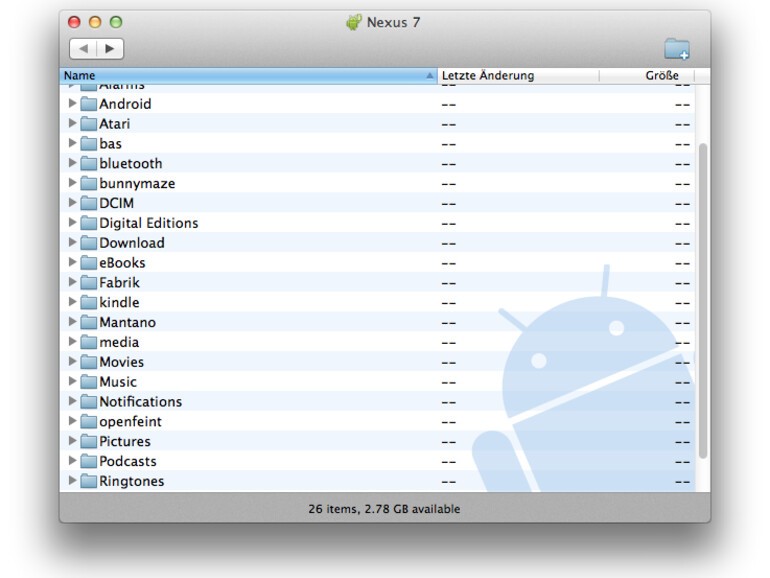Viewport: 770px width, 578px height.
Task: Click the bas folder icon
Action: (88, 144)
